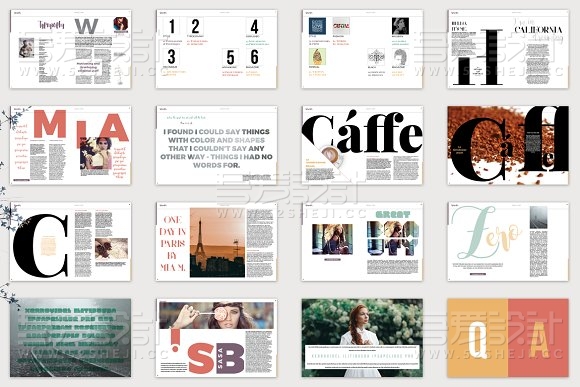Screen dimensions: 580x387
Task: Open the MIA magazine spread thumbnail
Action: [70, 145]
